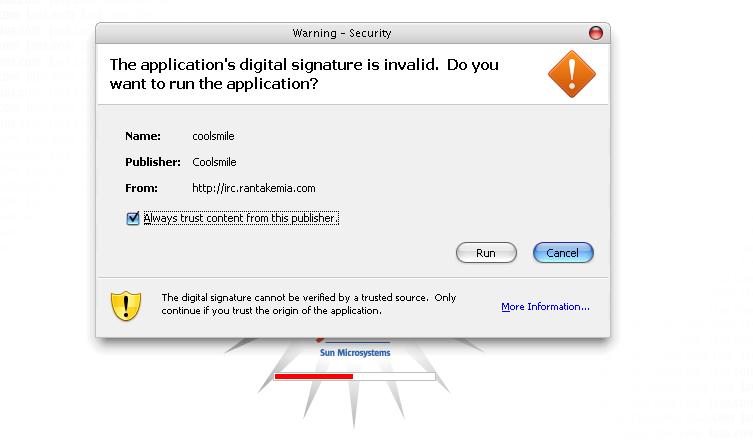
Task: Select the publisher value 'Coolsmile'
Action: pos(214,162)
